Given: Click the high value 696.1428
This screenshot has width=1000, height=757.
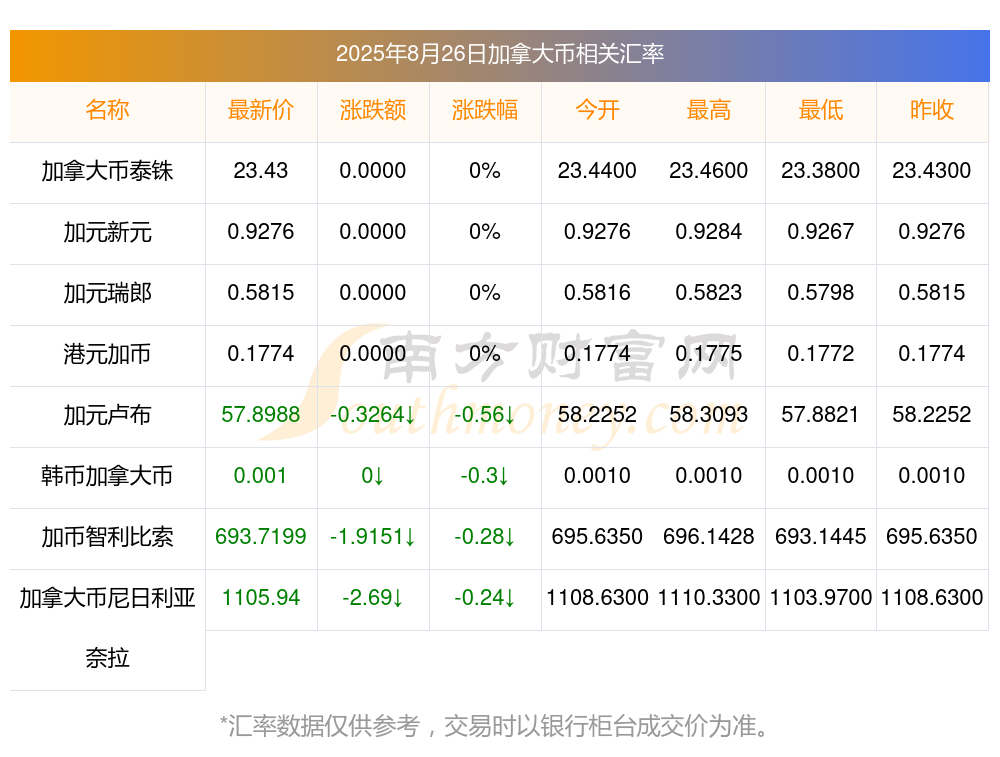Looking at the screenshot, I should pyautogui.click(x=709, y=536).
